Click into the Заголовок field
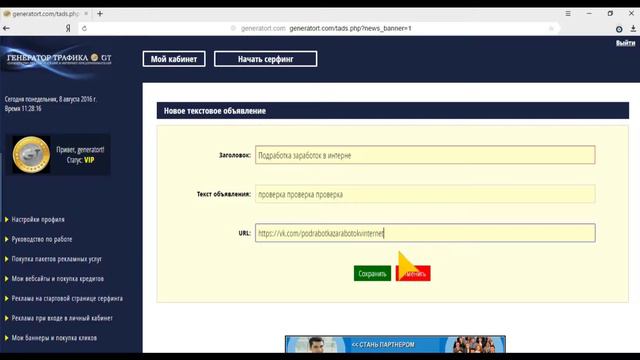 [x=425, y=155]
